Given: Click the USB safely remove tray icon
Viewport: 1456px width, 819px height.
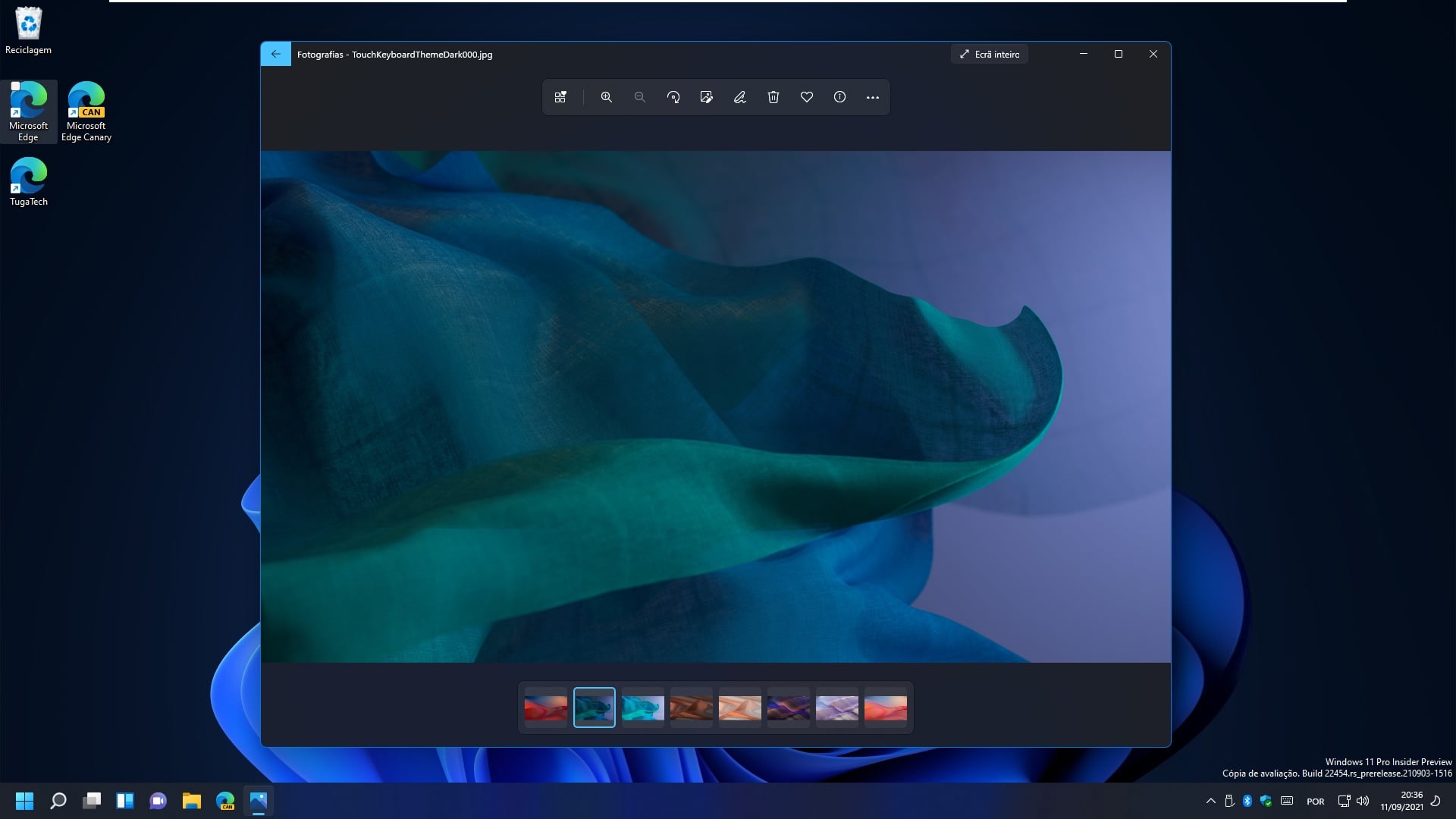Looking at the screenshot, I should (x=1229, y=801).
